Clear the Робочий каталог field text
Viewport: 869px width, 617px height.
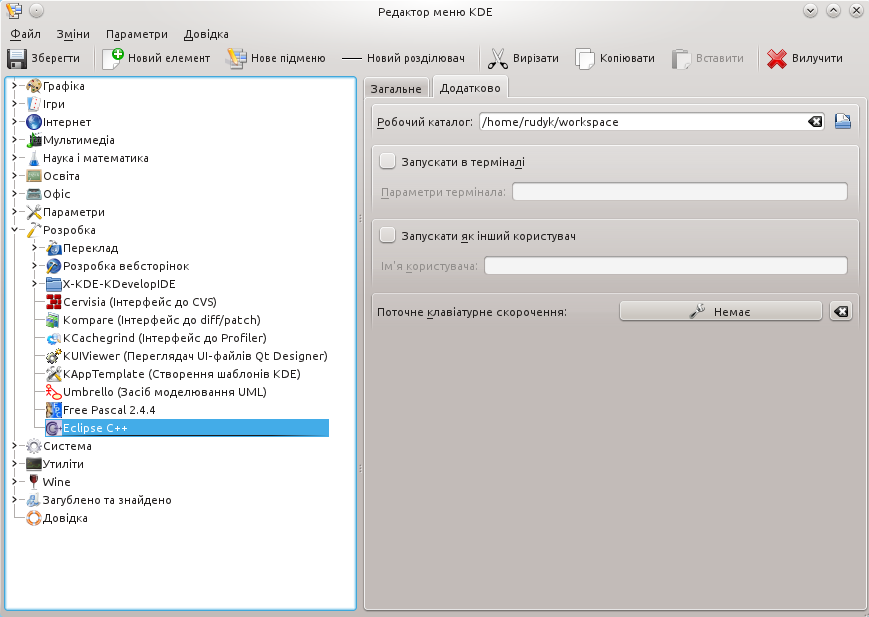point(815,121)
